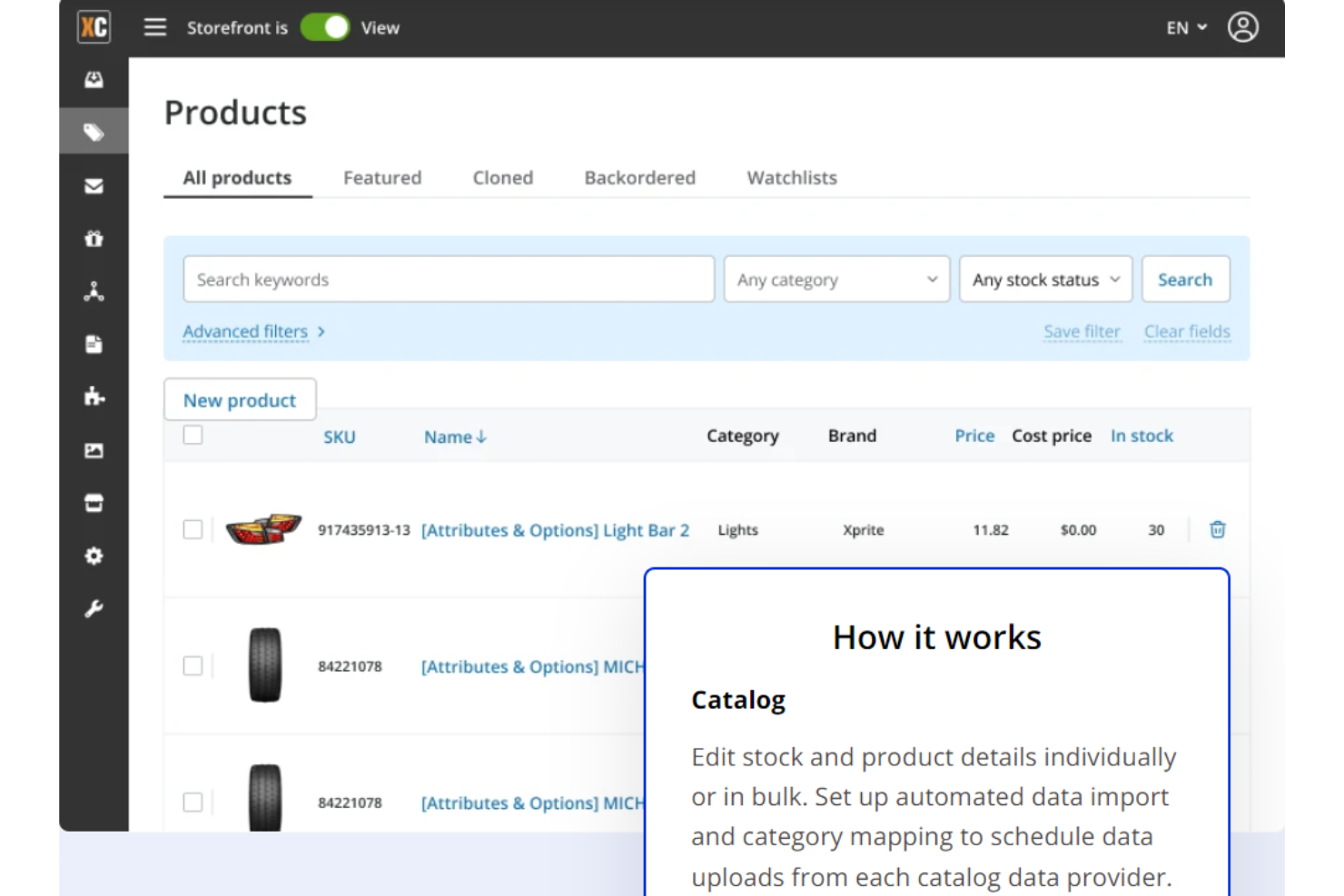Click the wrench tools icon in sidebar

pyautogui.click(x=94, y=608)
